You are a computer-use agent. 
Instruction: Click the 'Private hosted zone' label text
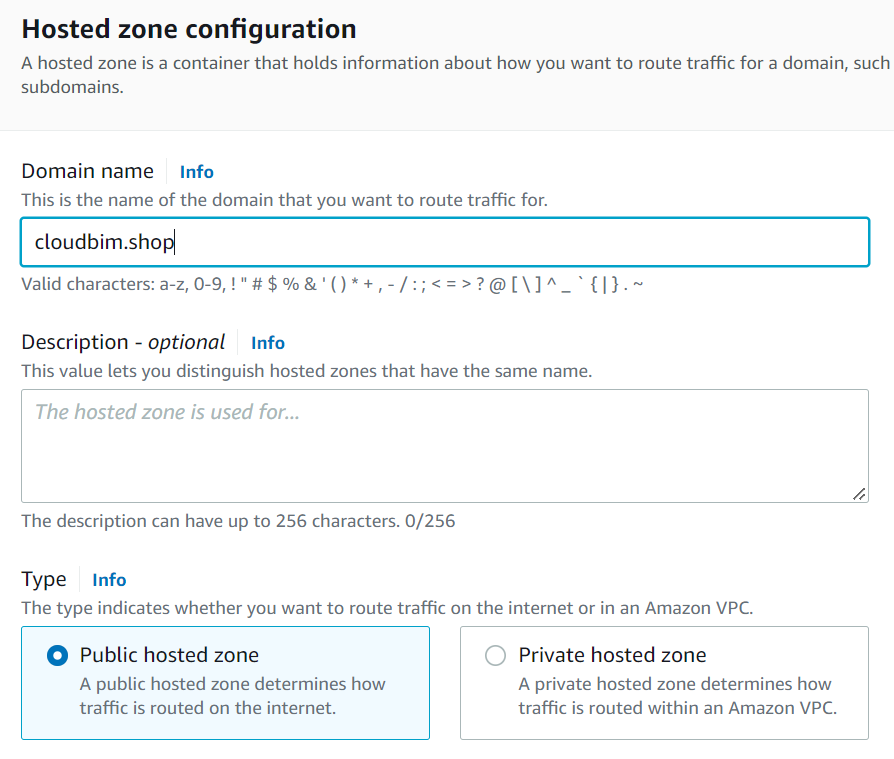(612, 656)
